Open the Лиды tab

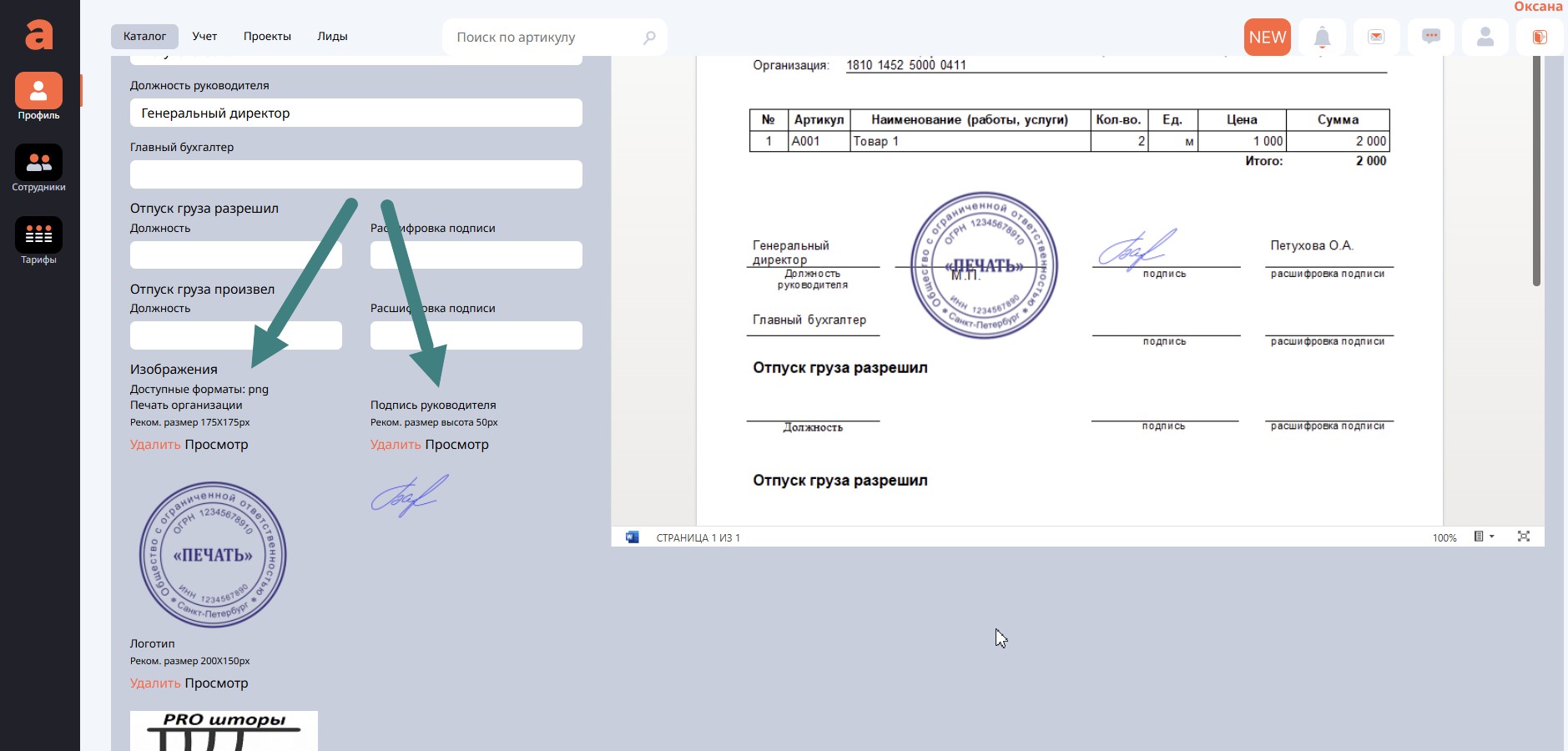(x=332, y=37)
